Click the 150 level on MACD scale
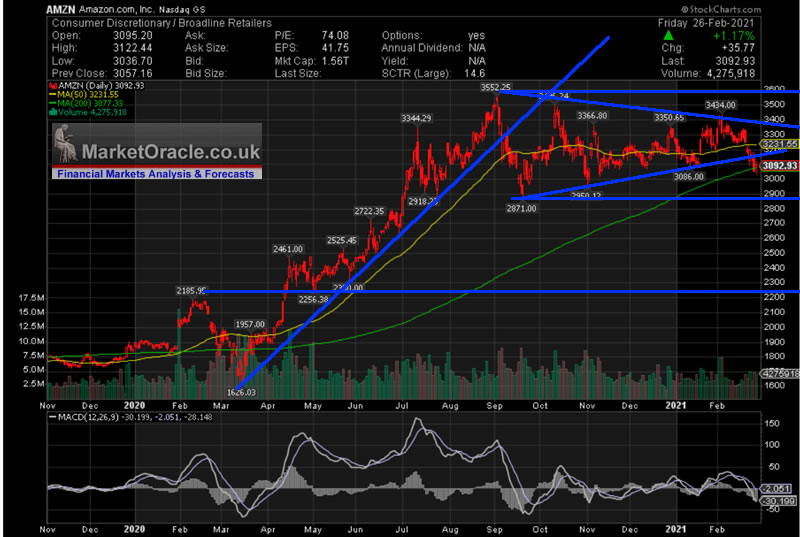Image resolution: width=800 pixels, height=537 pixels. (x=772, y=423)
